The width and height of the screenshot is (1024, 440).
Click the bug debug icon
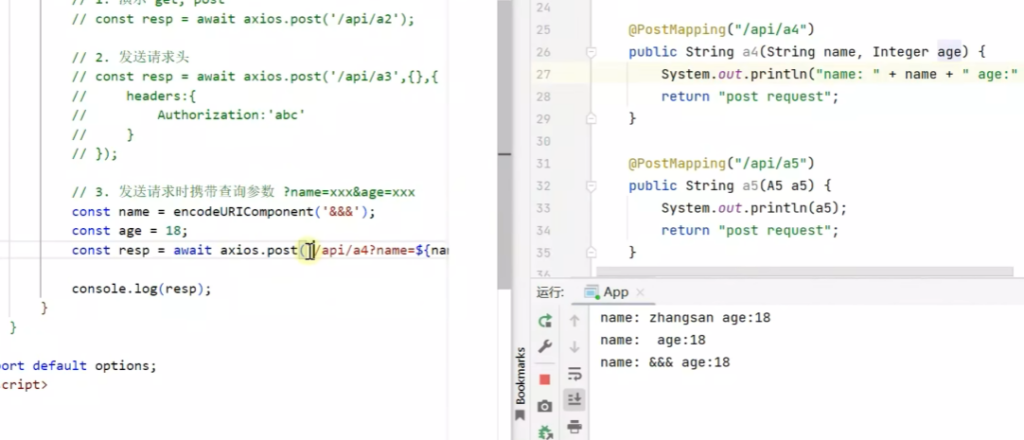tap(545, 432)
